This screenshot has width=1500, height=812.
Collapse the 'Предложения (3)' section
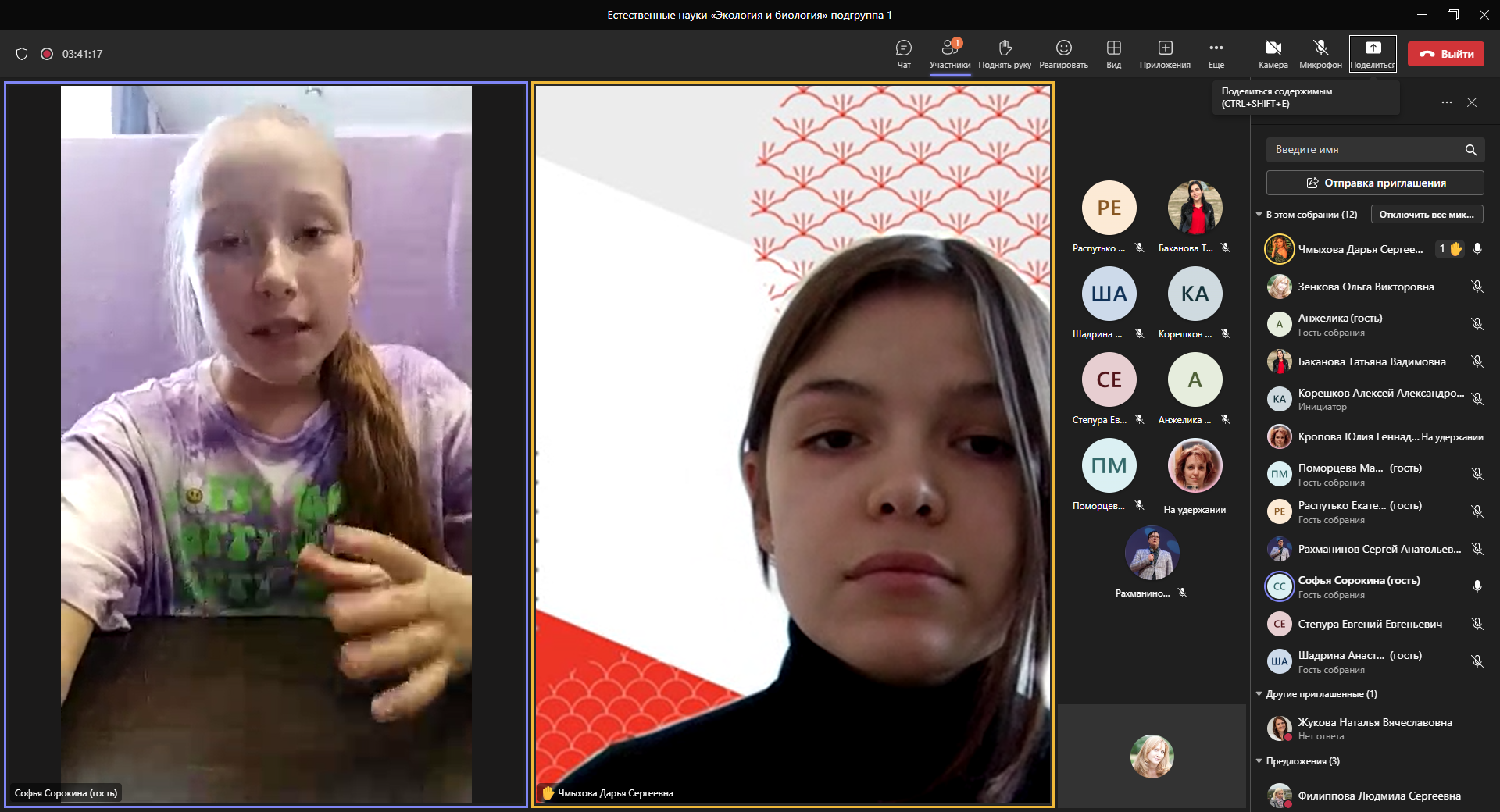point(1259,761)
